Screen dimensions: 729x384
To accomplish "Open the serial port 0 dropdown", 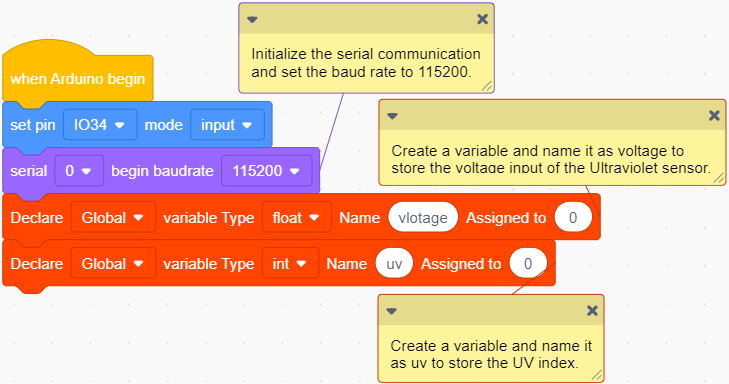I will [x=79, y=171].
